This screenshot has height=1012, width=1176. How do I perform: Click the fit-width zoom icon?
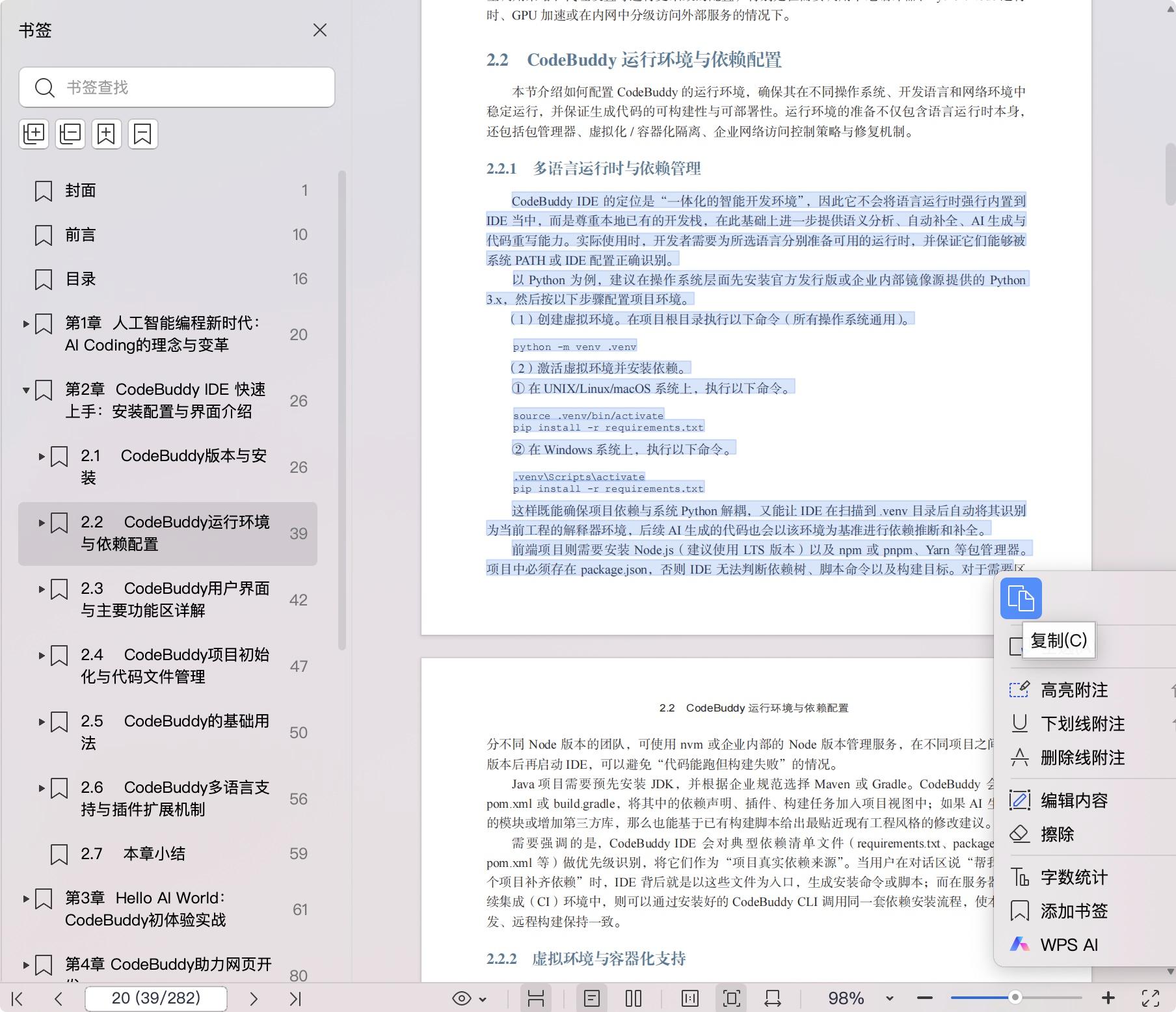pyautogui.click(x=773, y=998)
